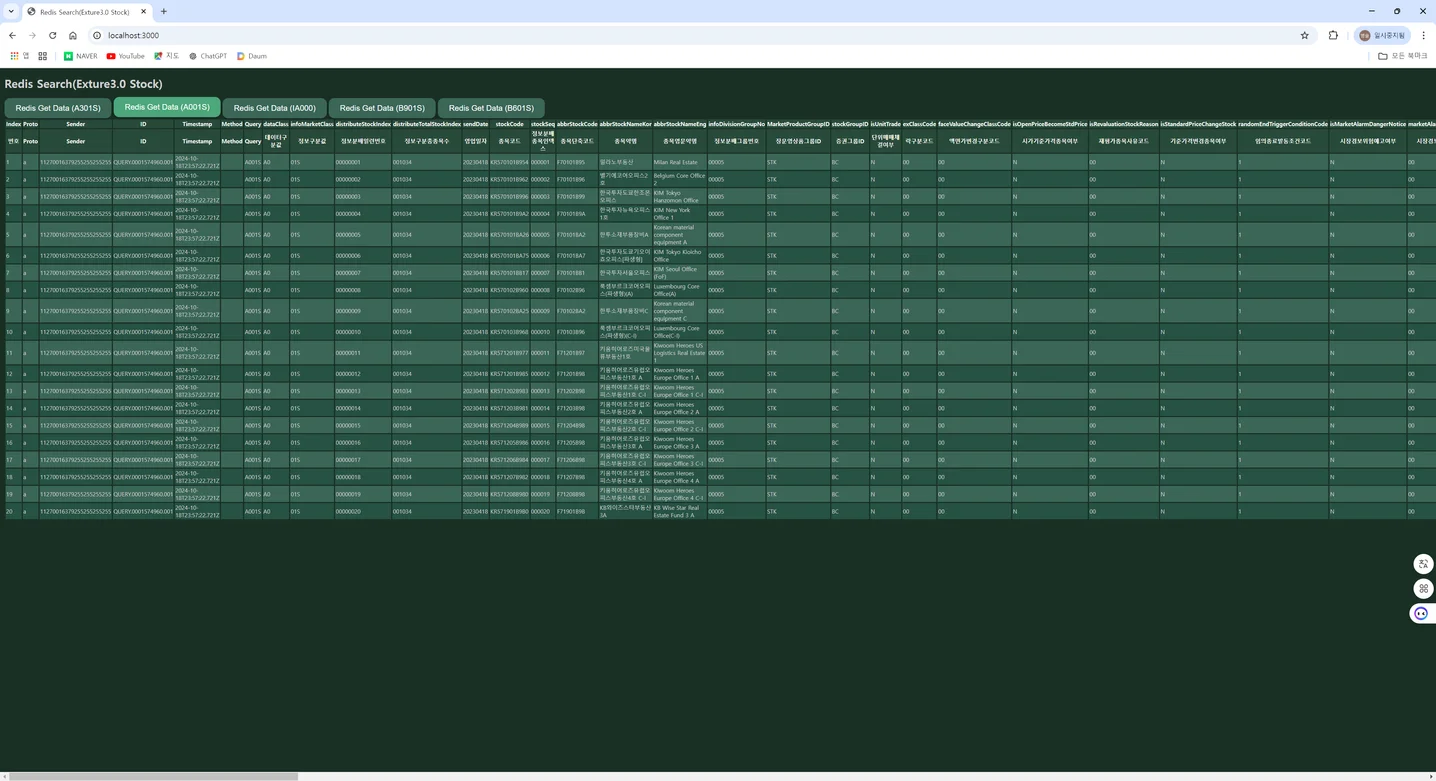Click the 'isUnitTrade' column header

[x=886, y=124]
